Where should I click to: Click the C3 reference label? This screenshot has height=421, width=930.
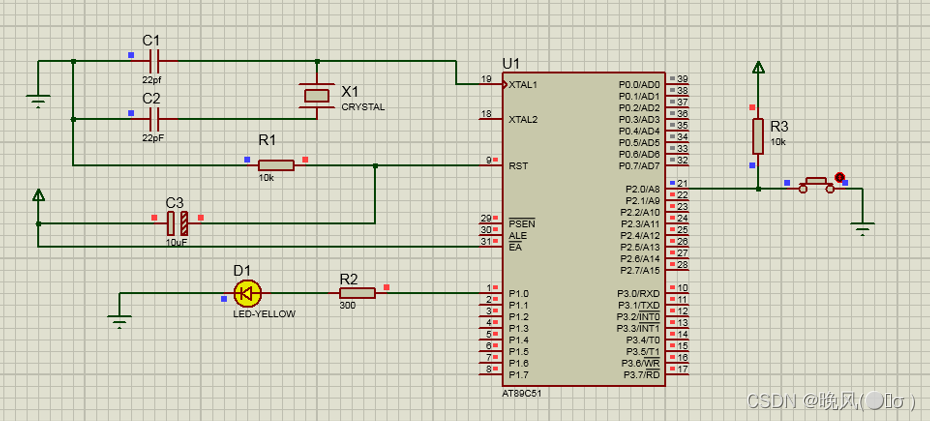click(174, 201)
